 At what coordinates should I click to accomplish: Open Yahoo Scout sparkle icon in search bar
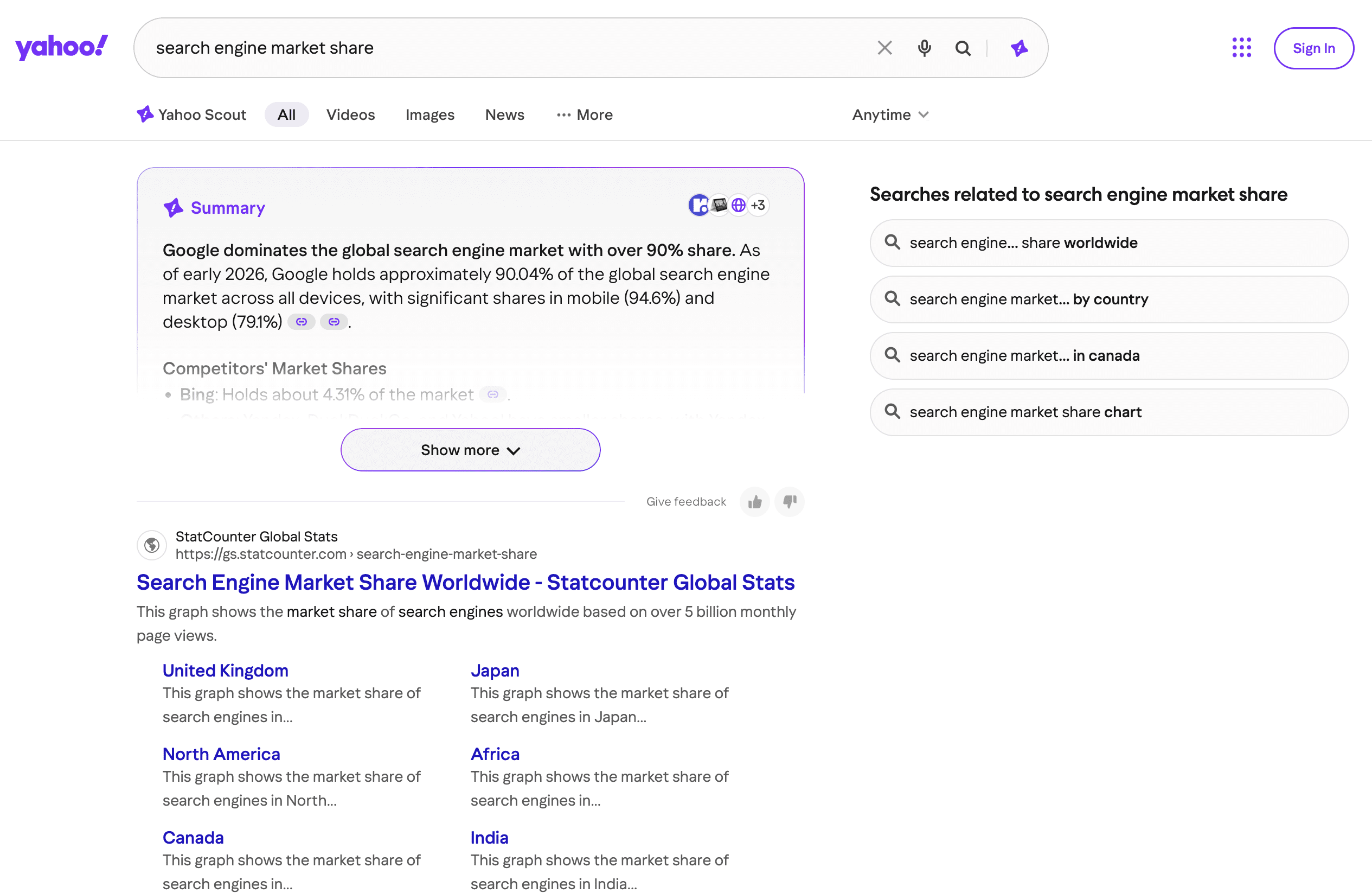1018,48
